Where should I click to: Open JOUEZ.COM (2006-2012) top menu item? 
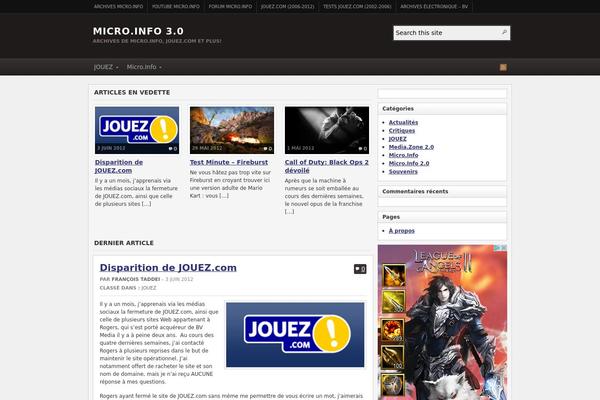[x=287, y=7]
